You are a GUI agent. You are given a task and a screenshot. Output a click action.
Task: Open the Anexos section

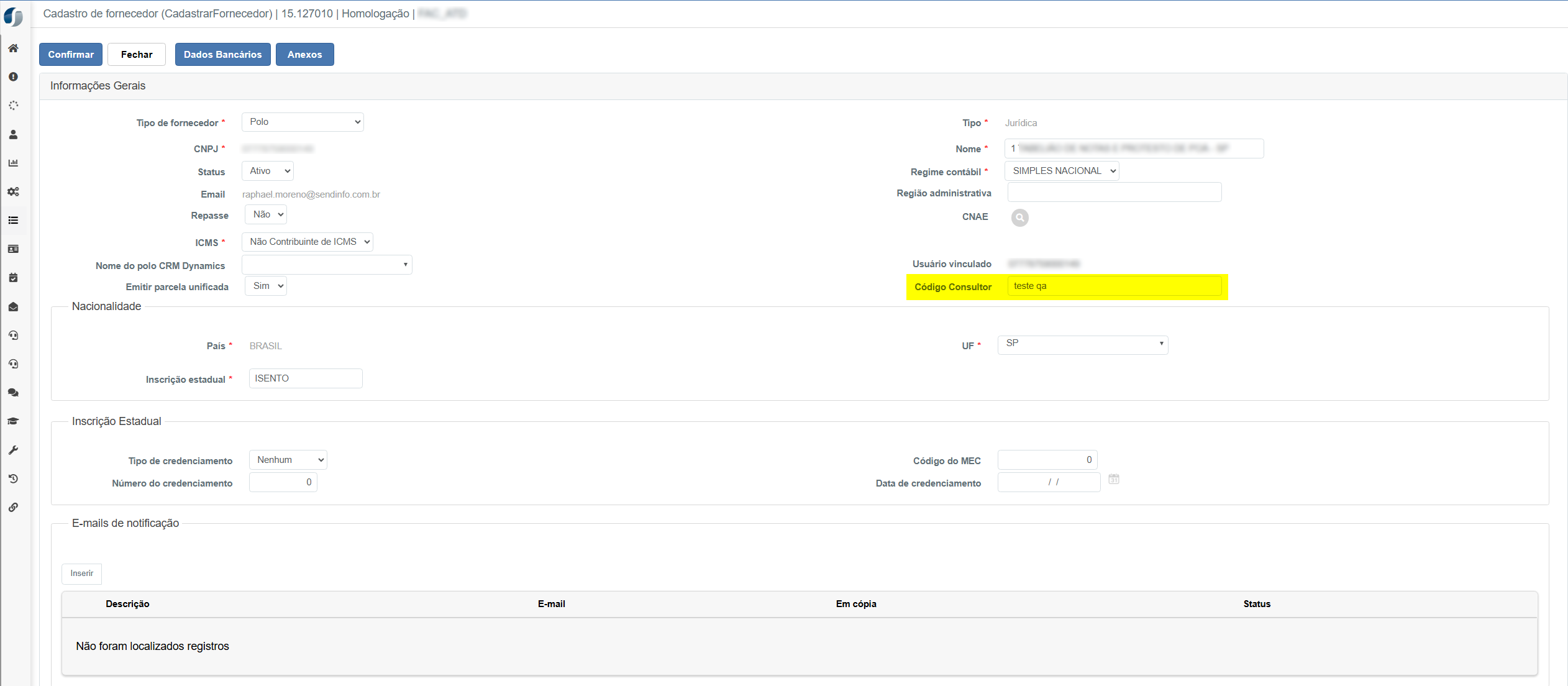304,54
